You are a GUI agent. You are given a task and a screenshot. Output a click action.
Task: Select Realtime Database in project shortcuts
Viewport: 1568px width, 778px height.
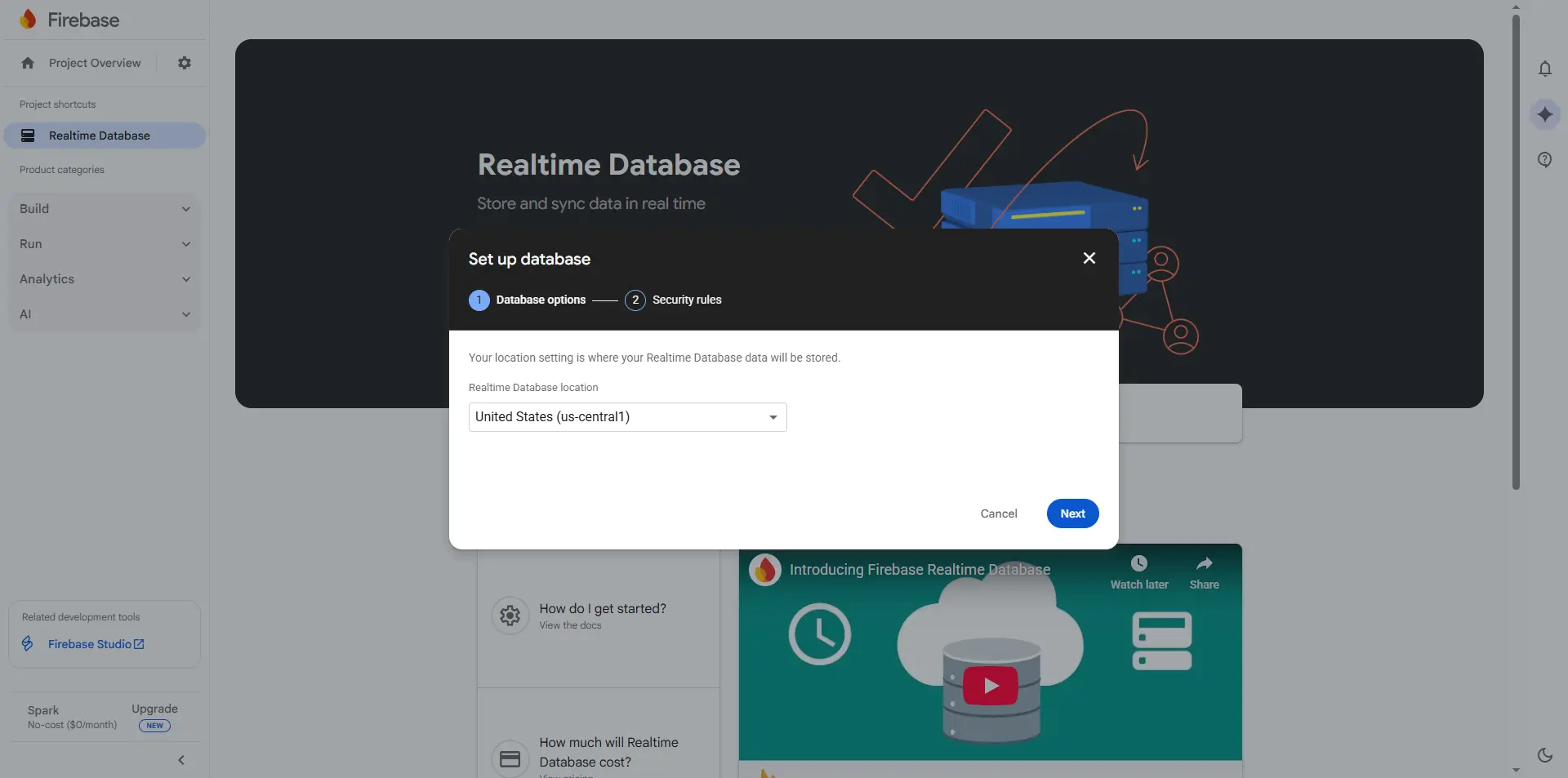(100, 136)
